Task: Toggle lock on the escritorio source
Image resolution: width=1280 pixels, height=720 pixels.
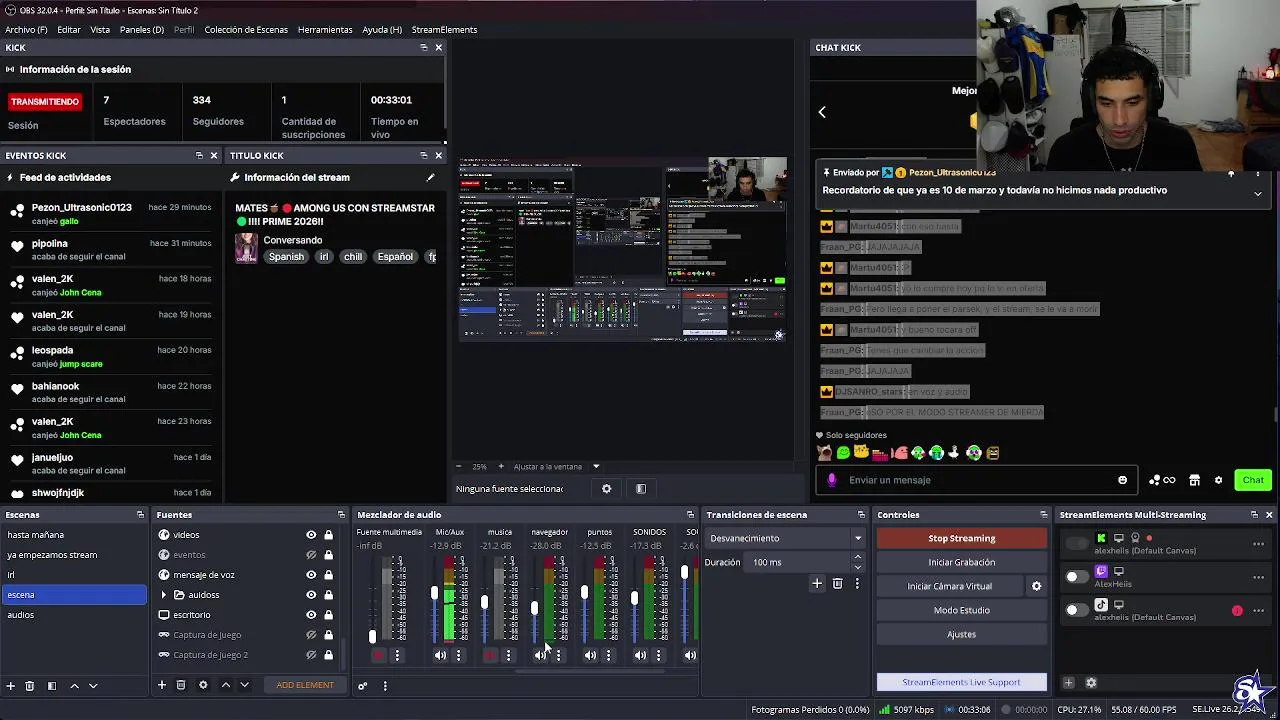Action: (x=328, y=615)
